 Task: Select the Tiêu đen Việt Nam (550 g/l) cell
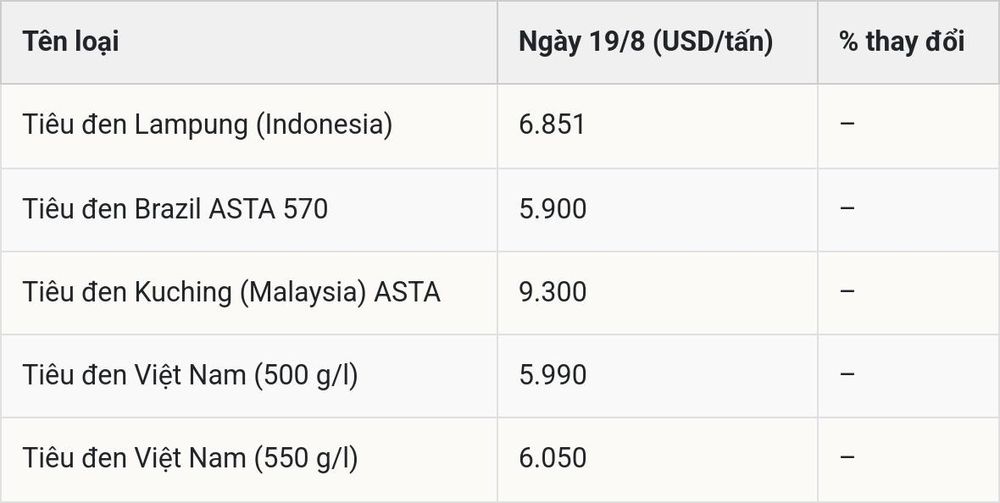click(x=249, y=459)
